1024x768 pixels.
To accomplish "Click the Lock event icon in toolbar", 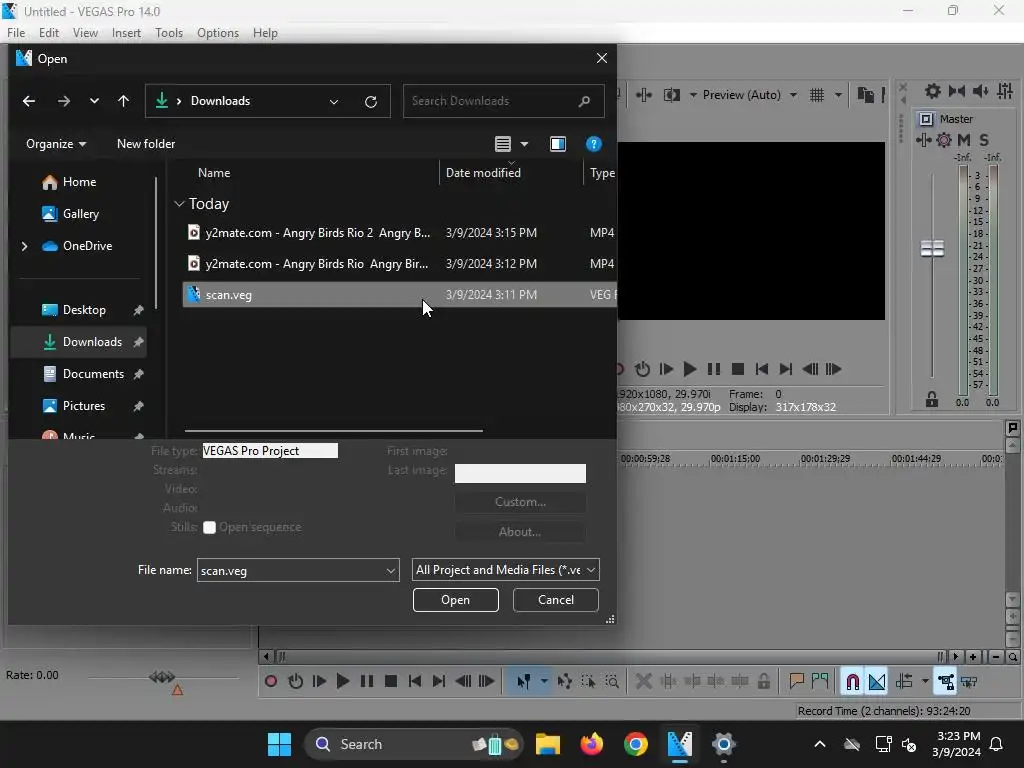I will [x=763, y=681].
